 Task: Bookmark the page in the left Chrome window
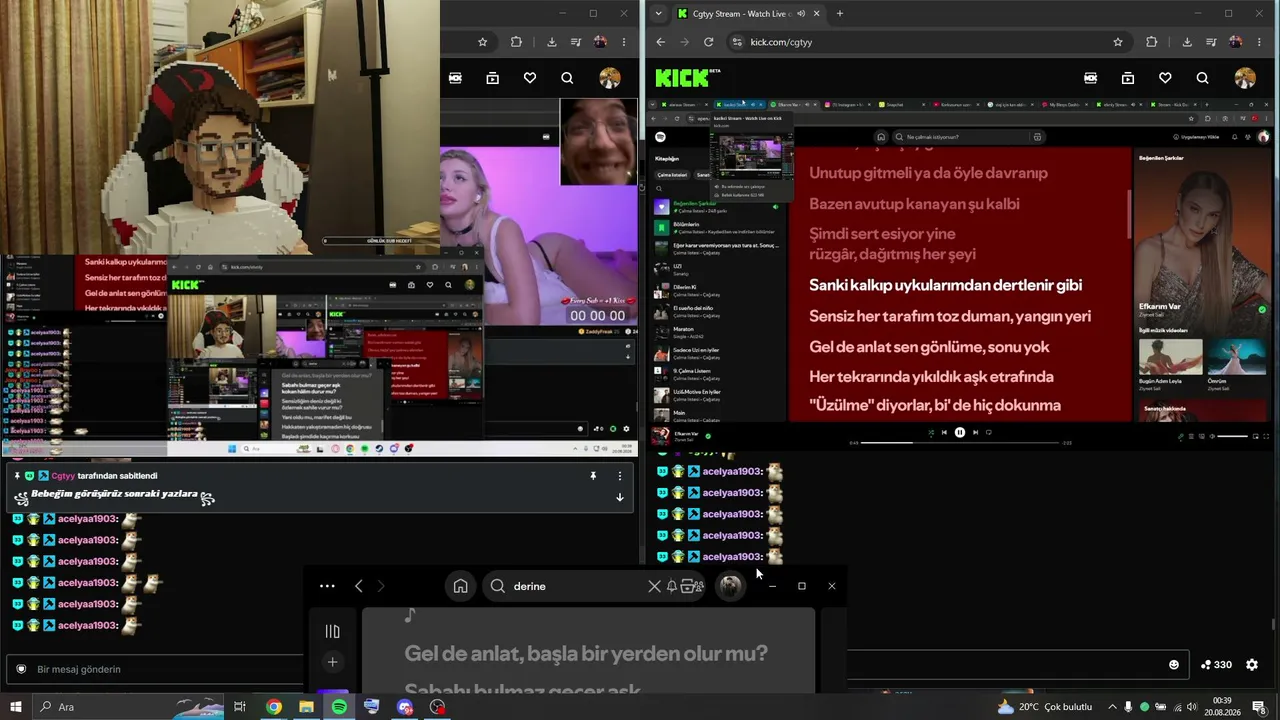[483, 42]
